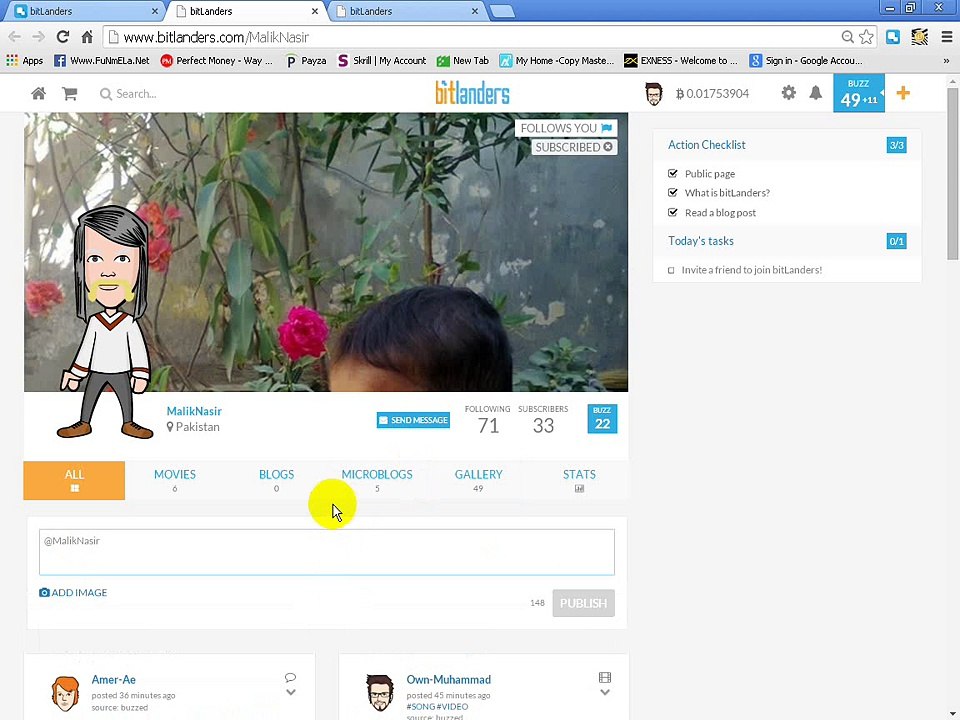
Task: Toggle the Public page checkbox
Action: click(672, 173)
